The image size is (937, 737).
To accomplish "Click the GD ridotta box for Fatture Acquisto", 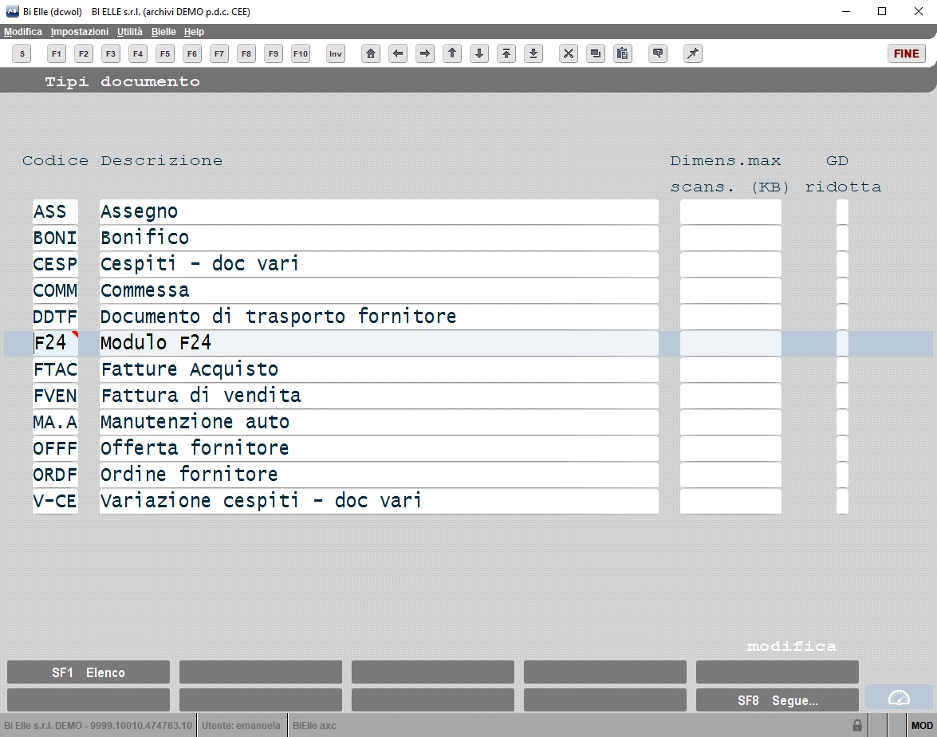I will (x=843, y=369).
